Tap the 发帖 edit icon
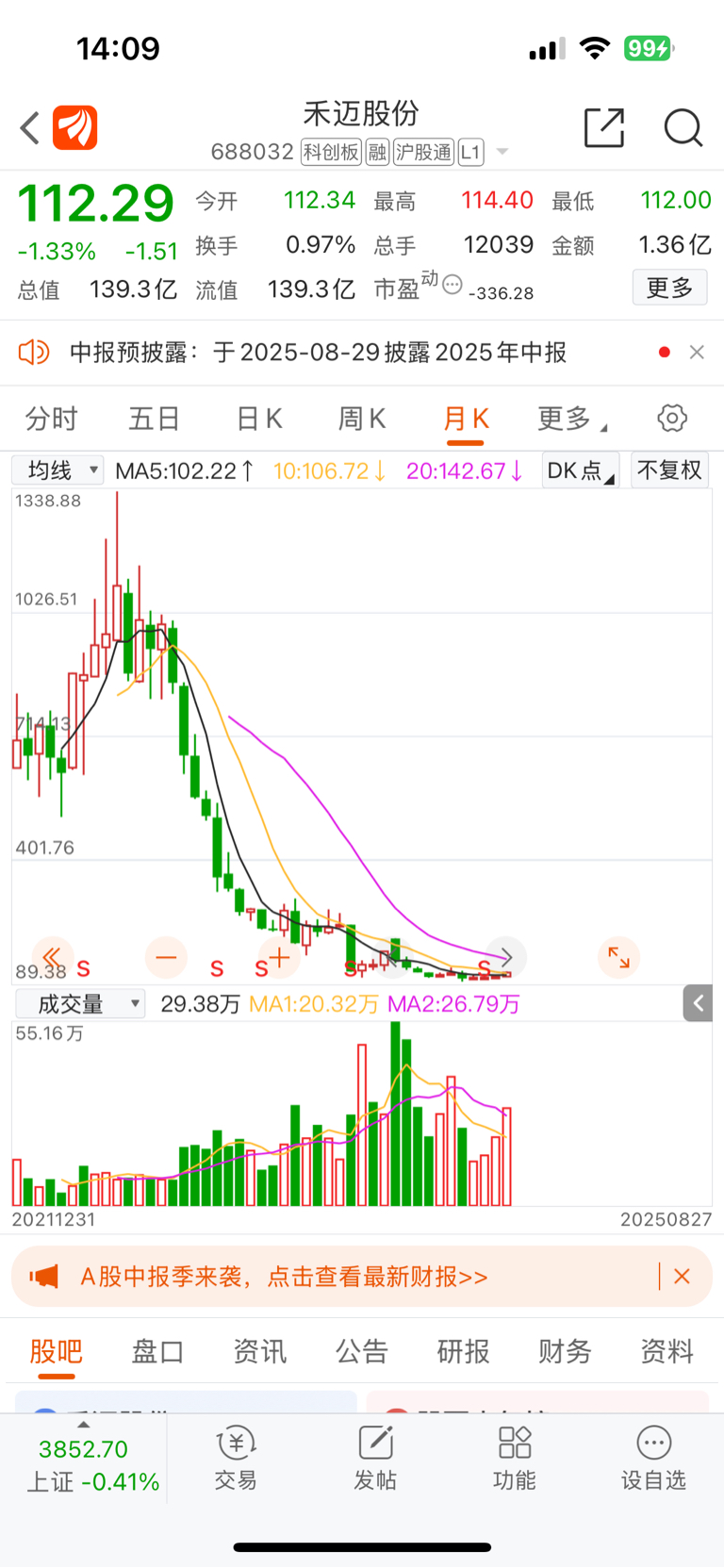Screen dimensions: 724x1568 coord(375,1443)
